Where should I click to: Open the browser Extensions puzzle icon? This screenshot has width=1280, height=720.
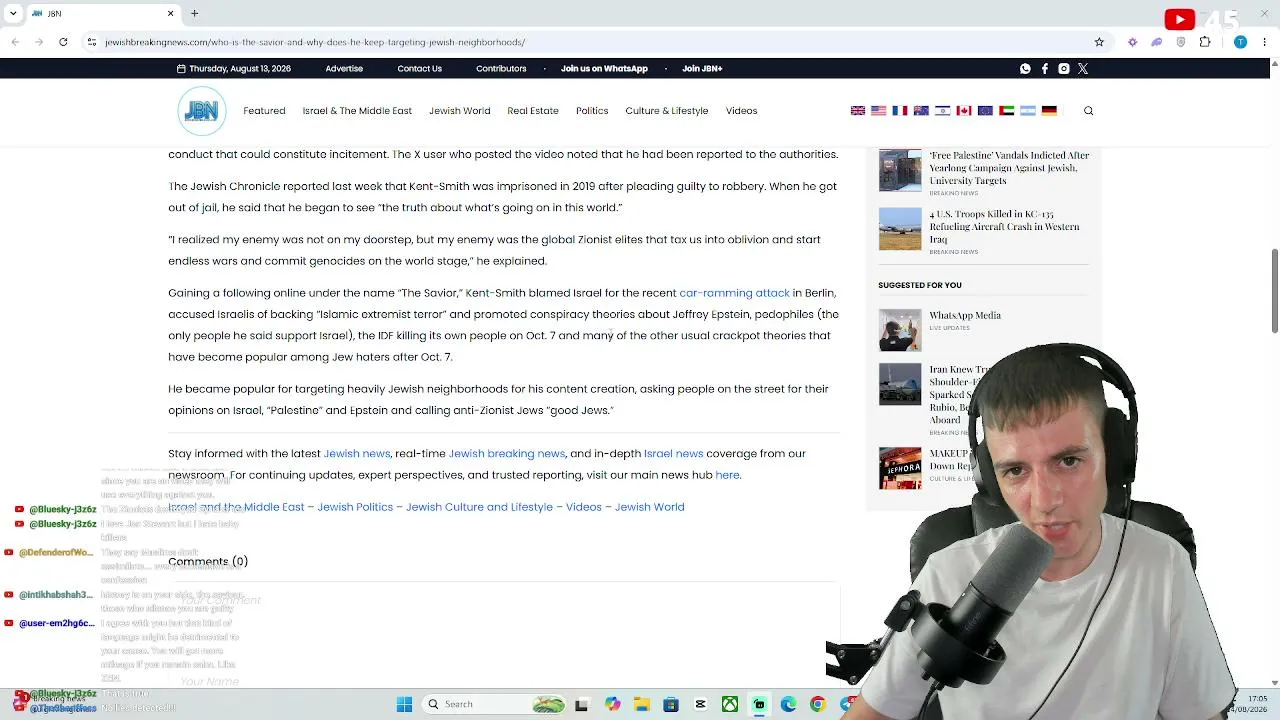1205,42
